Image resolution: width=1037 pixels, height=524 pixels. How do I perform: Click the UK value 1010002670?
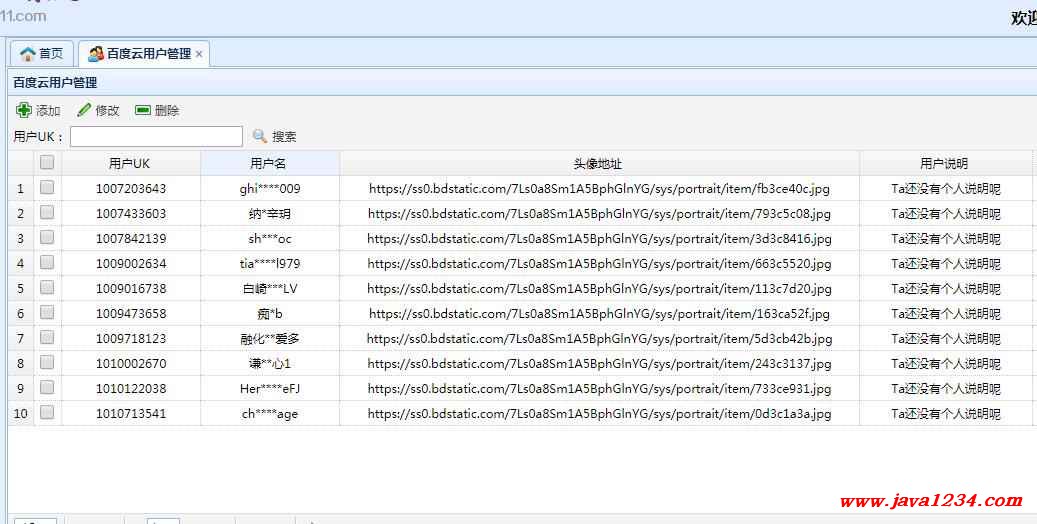pos(131,363)
